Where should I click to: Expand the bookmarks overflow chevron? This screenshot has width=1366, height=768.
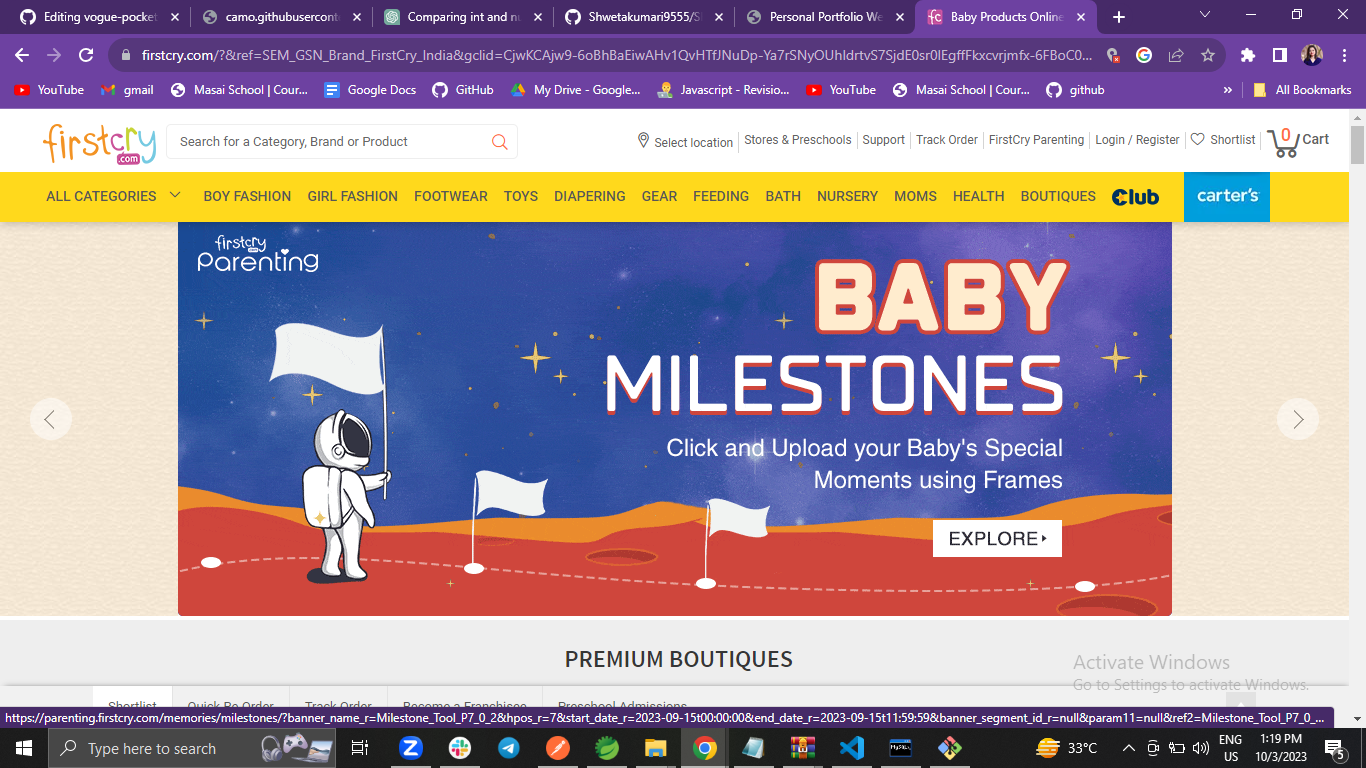coord(1227,90)
